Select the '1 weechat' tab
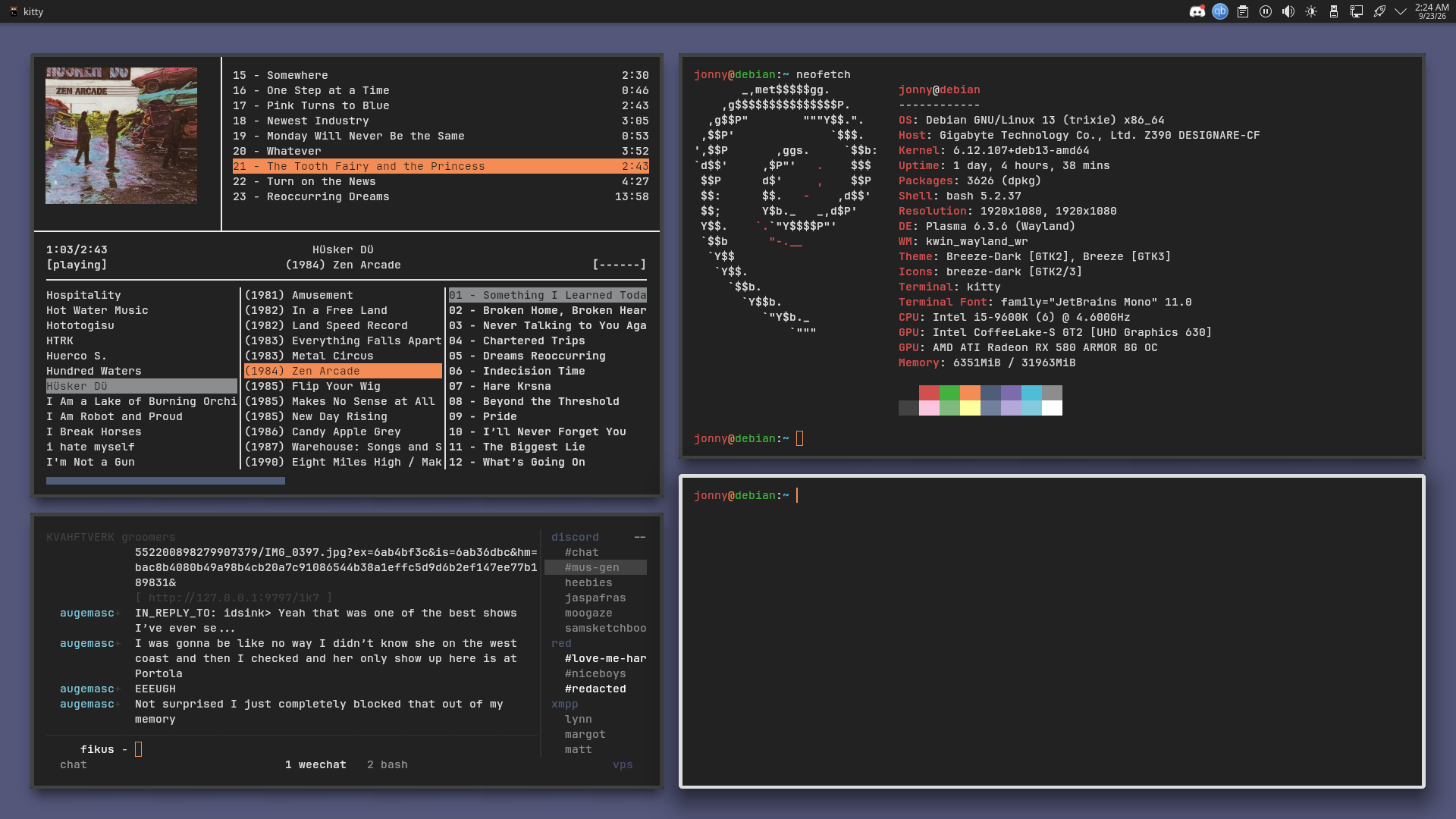This screenshot has width=1456, height=819. [x=315, y=764]
